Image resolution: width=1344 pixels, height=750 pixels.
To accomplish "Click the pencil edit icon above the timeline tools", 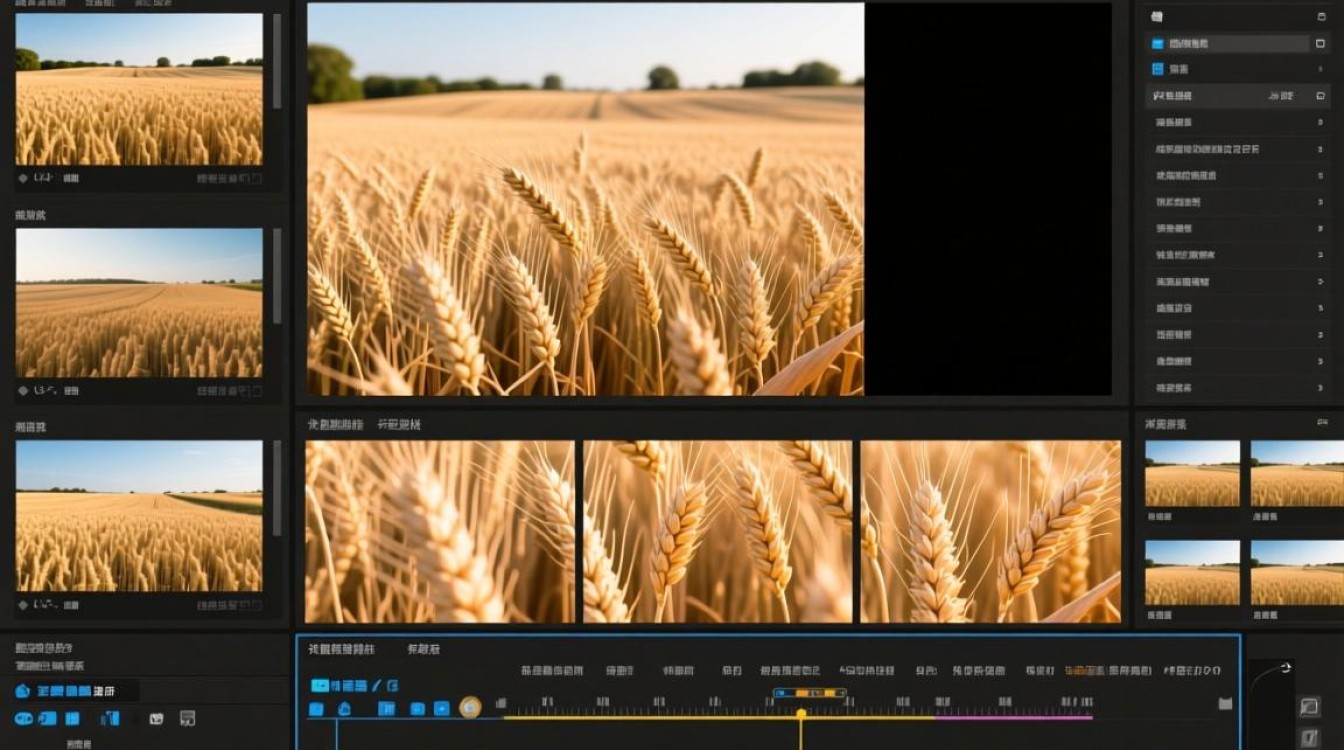I will pos(377,686).
